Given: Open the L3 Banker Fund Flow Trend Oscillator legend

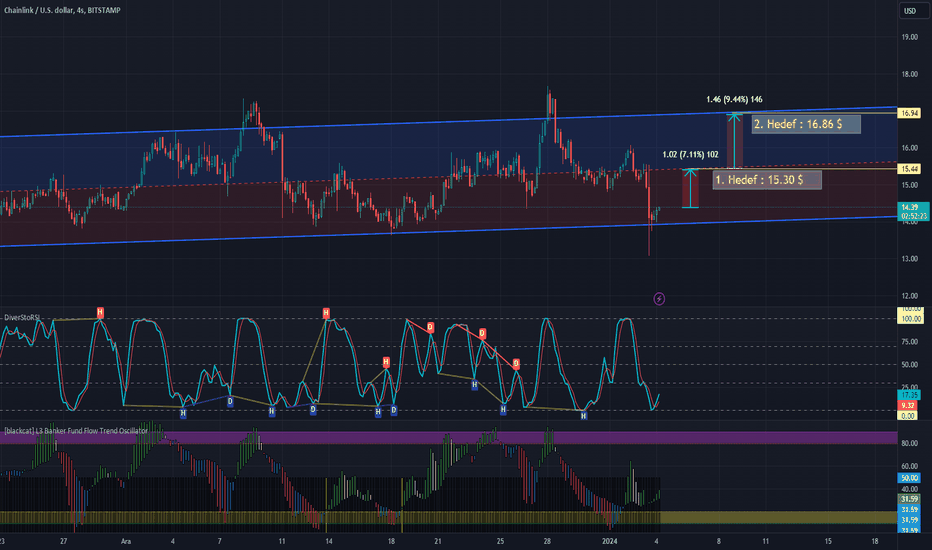Looking at the screenshot, I should click(75, 430).
